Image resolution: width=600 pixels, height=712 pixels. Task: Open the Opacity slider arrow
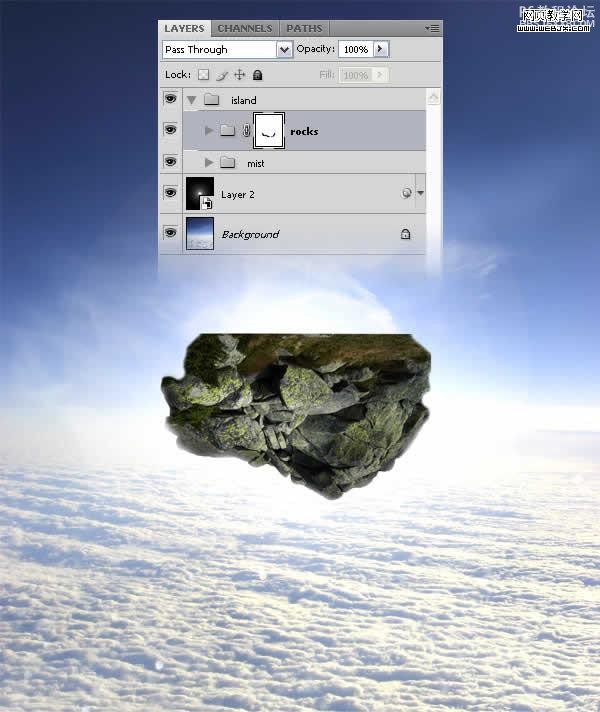pos(380,49)
